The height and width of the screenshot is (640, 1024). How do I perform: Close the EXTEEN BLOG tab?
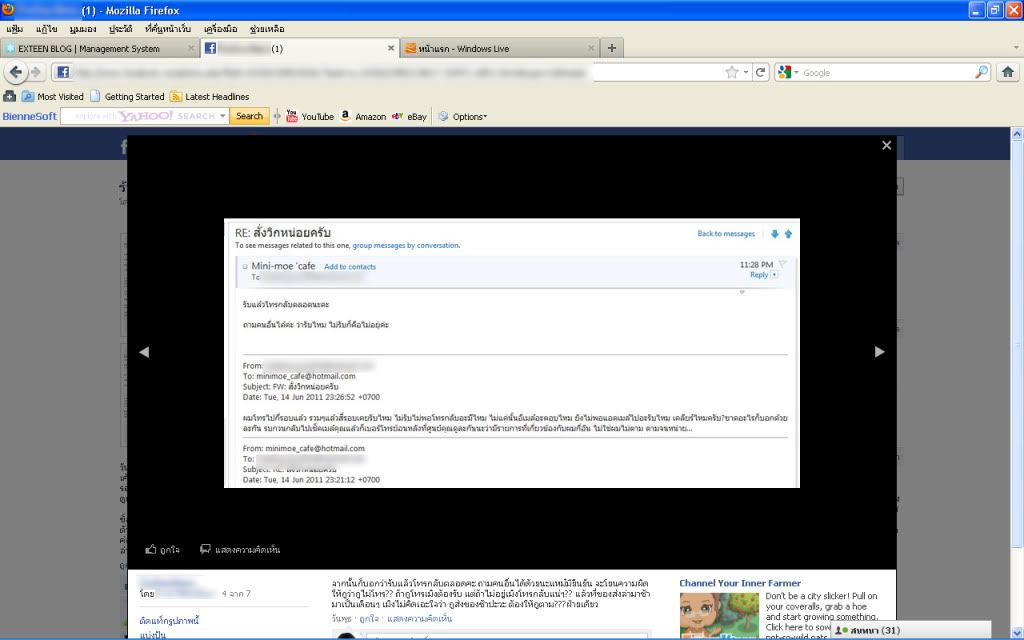point(191,48)
